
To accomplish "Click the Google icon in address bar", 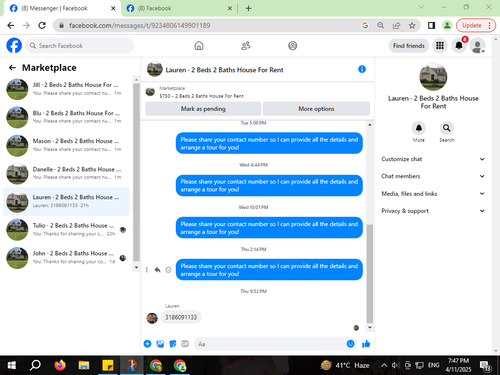I will [x=365, y=25].
